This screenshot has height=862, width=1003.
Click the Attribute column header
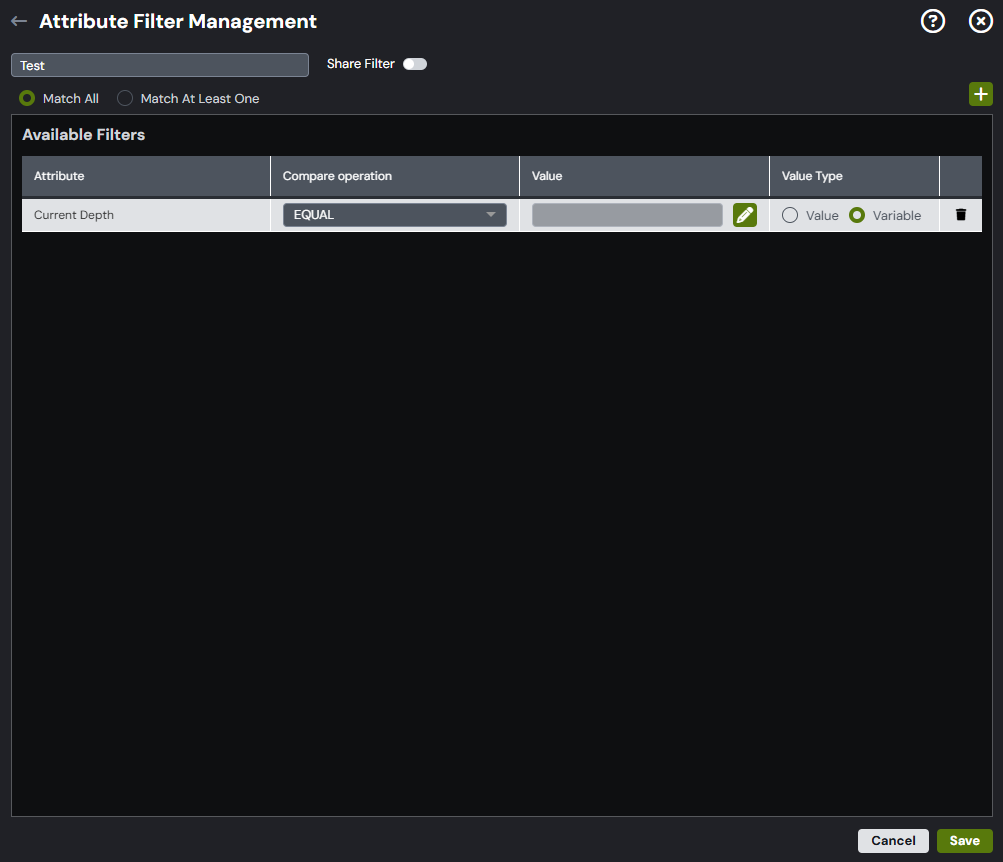coord(146,176)
